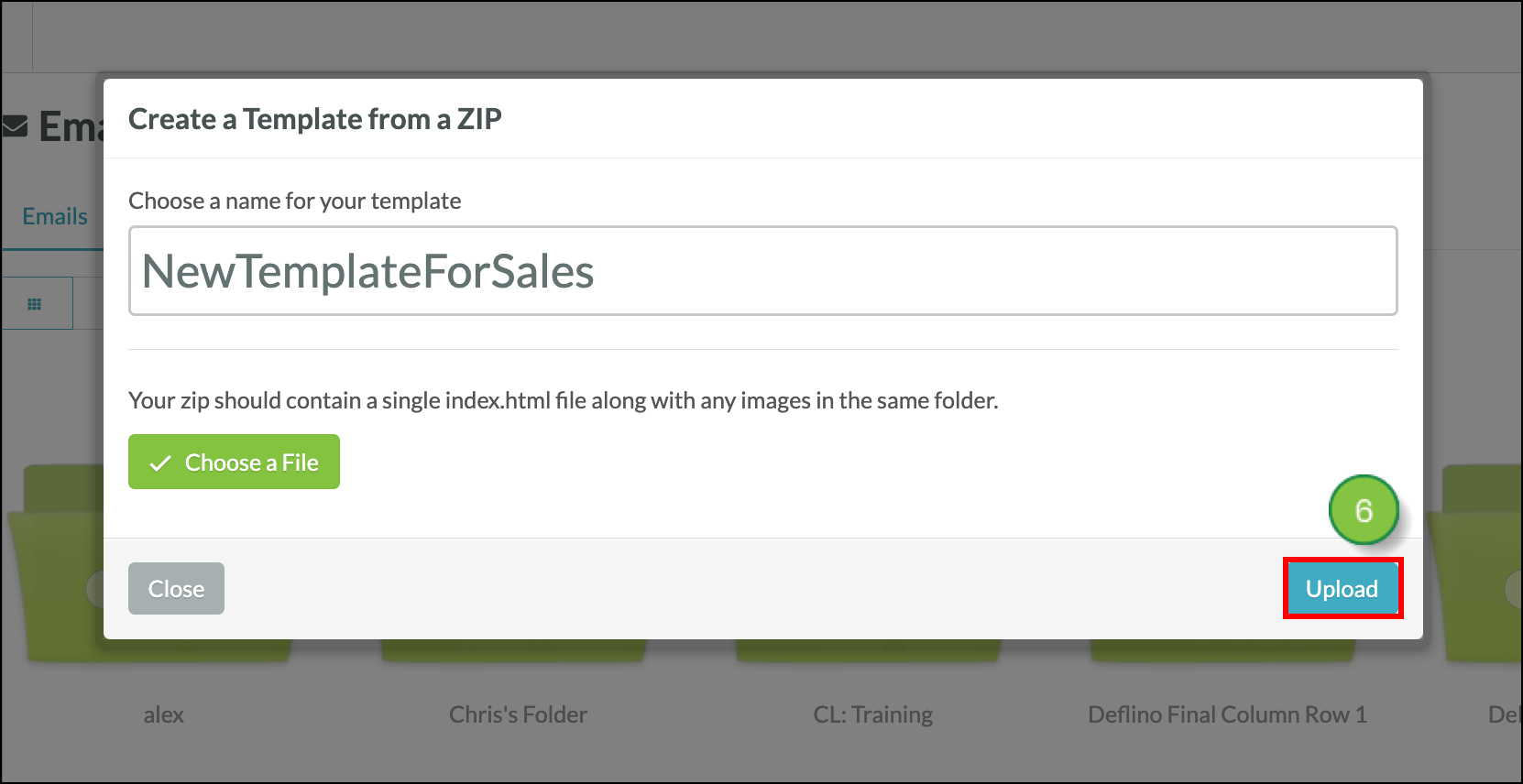Click the Email page heading text
The image size is (1523, 784).
71,126
